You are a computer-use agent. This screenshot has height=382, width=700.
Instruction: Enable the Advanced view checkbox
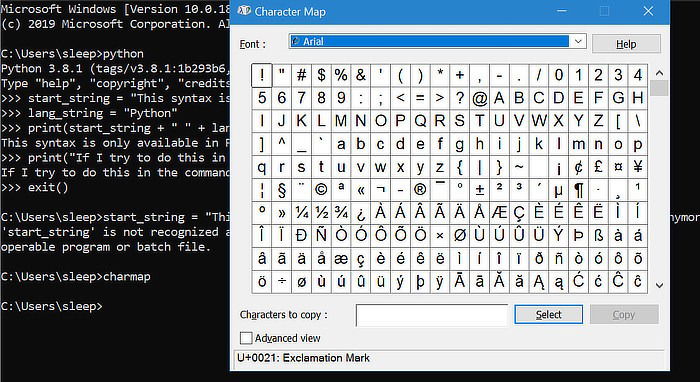tap(246, 338)
